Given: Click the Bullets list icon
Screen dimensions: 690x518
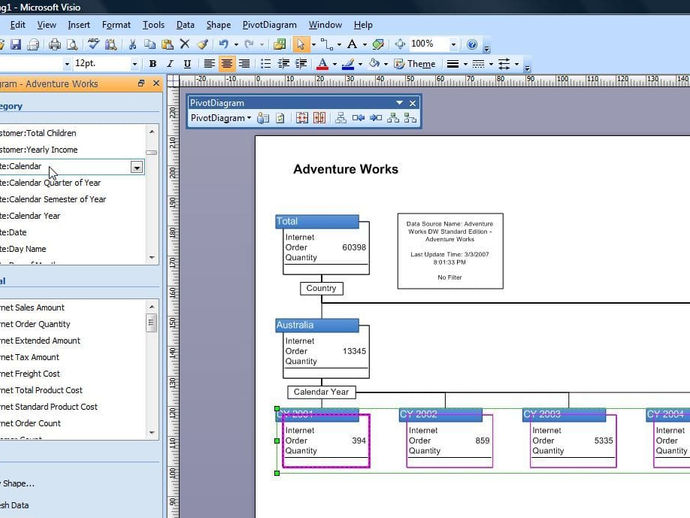Looking at the screenshot, I should pyautogui.click(x=266, y=64).
